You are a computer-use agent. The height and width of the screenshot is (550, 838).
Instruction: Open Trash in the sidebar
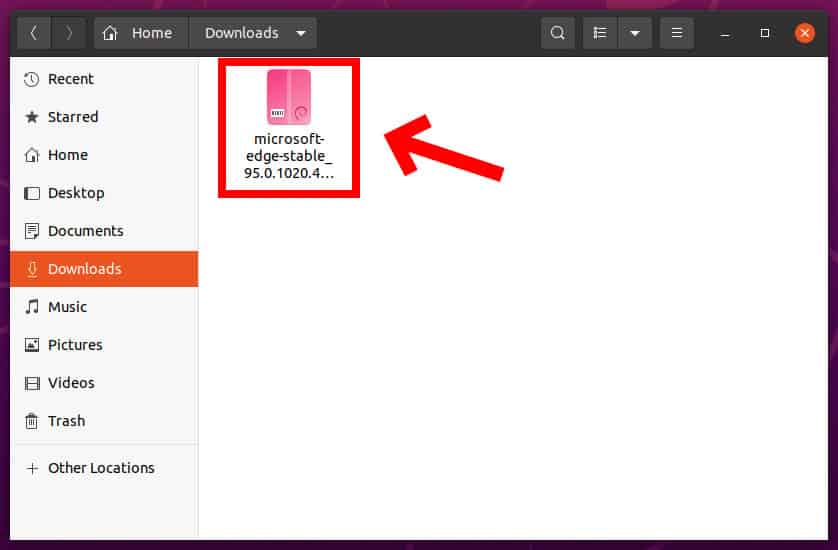coord(104,421)
